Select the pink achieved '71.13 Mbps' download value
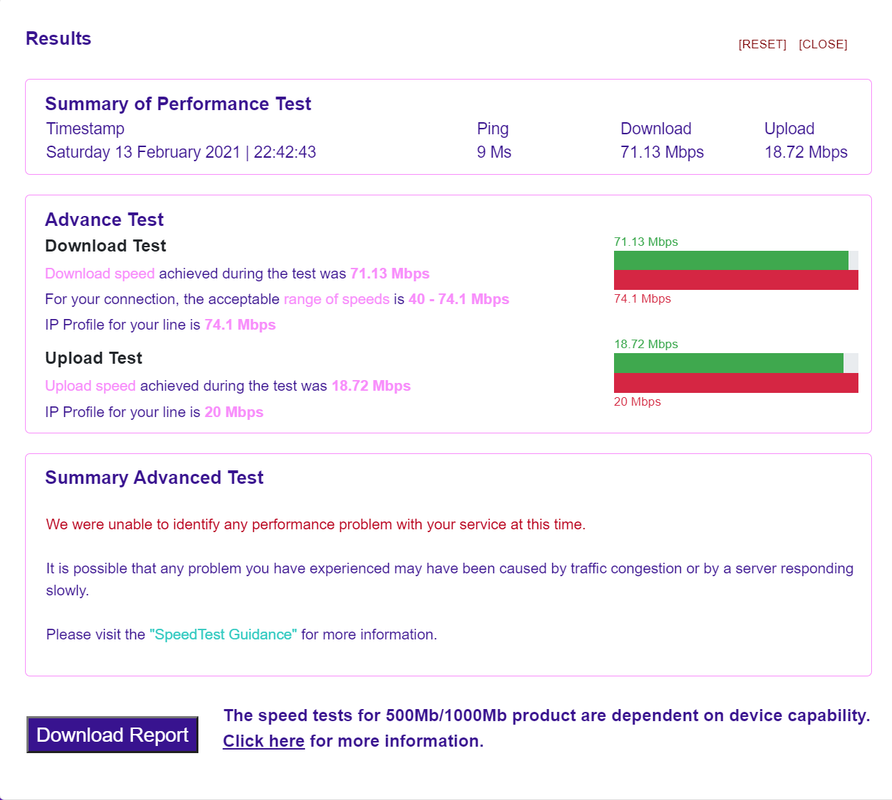 pyautogui.click(x=390, y=274)
